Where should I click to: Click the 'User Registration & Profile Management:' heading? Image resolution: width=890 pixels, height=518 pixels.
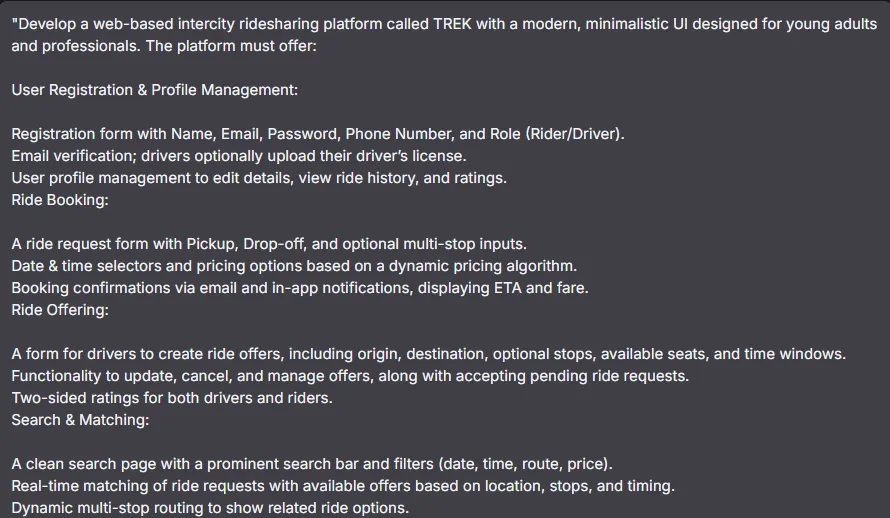click(154, 90)
